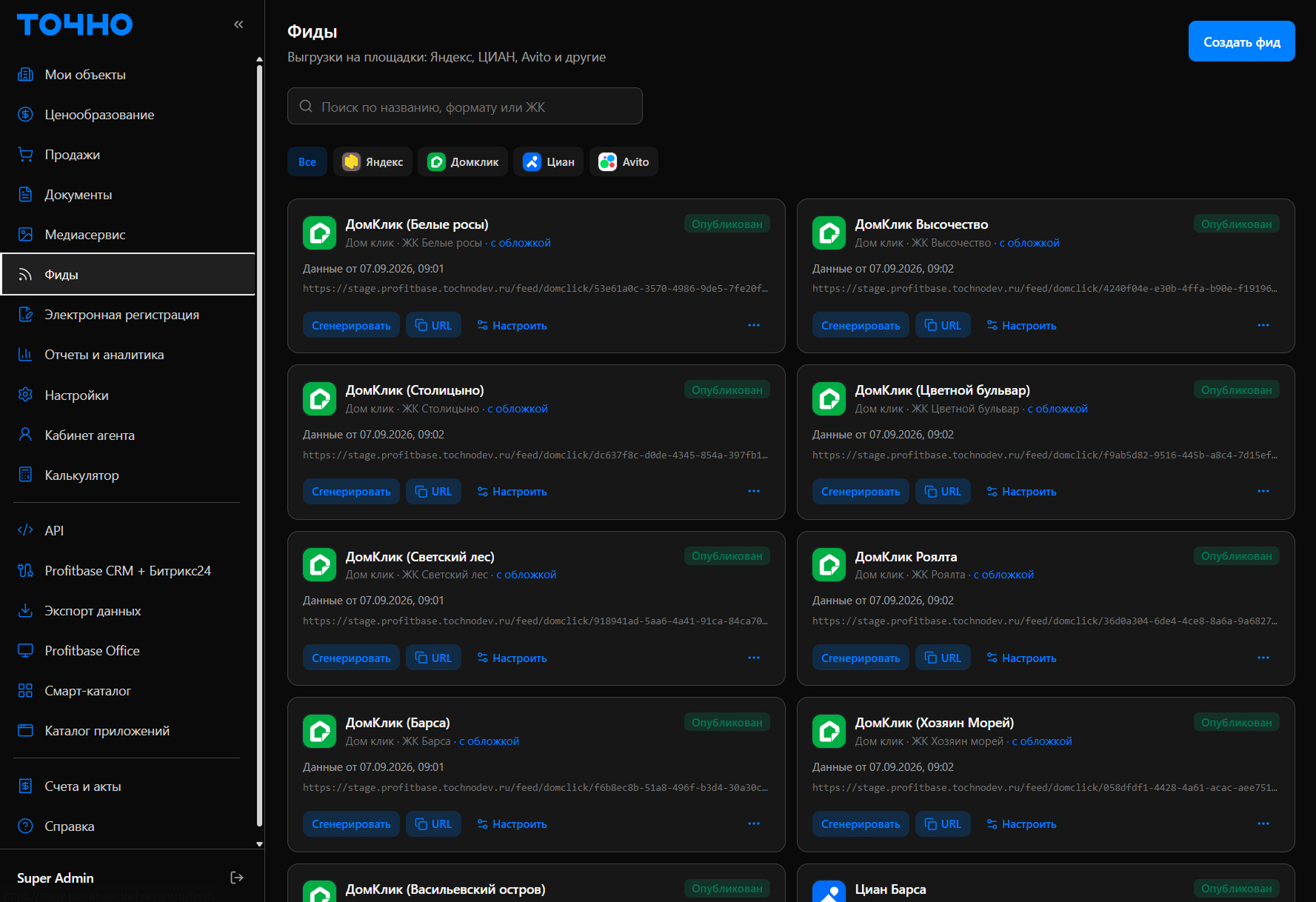
Task: Click the ДомКлик (Столицыно) logo icon
Action: pyautogui.click(x=320, y=399)
